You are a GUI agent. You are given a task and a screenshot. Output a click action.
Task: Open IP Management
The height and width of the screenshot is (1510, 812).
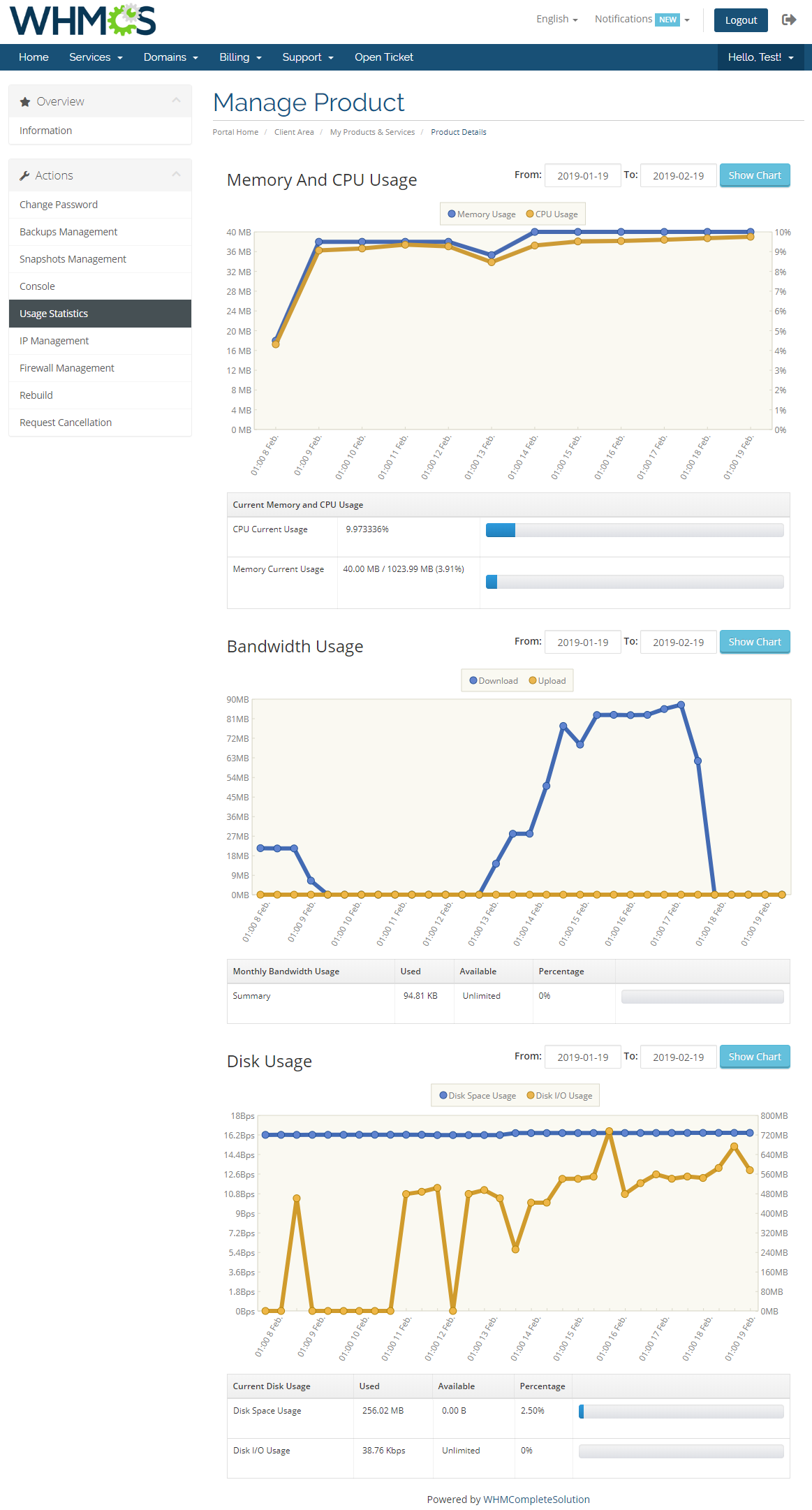[x=100, y=341]
